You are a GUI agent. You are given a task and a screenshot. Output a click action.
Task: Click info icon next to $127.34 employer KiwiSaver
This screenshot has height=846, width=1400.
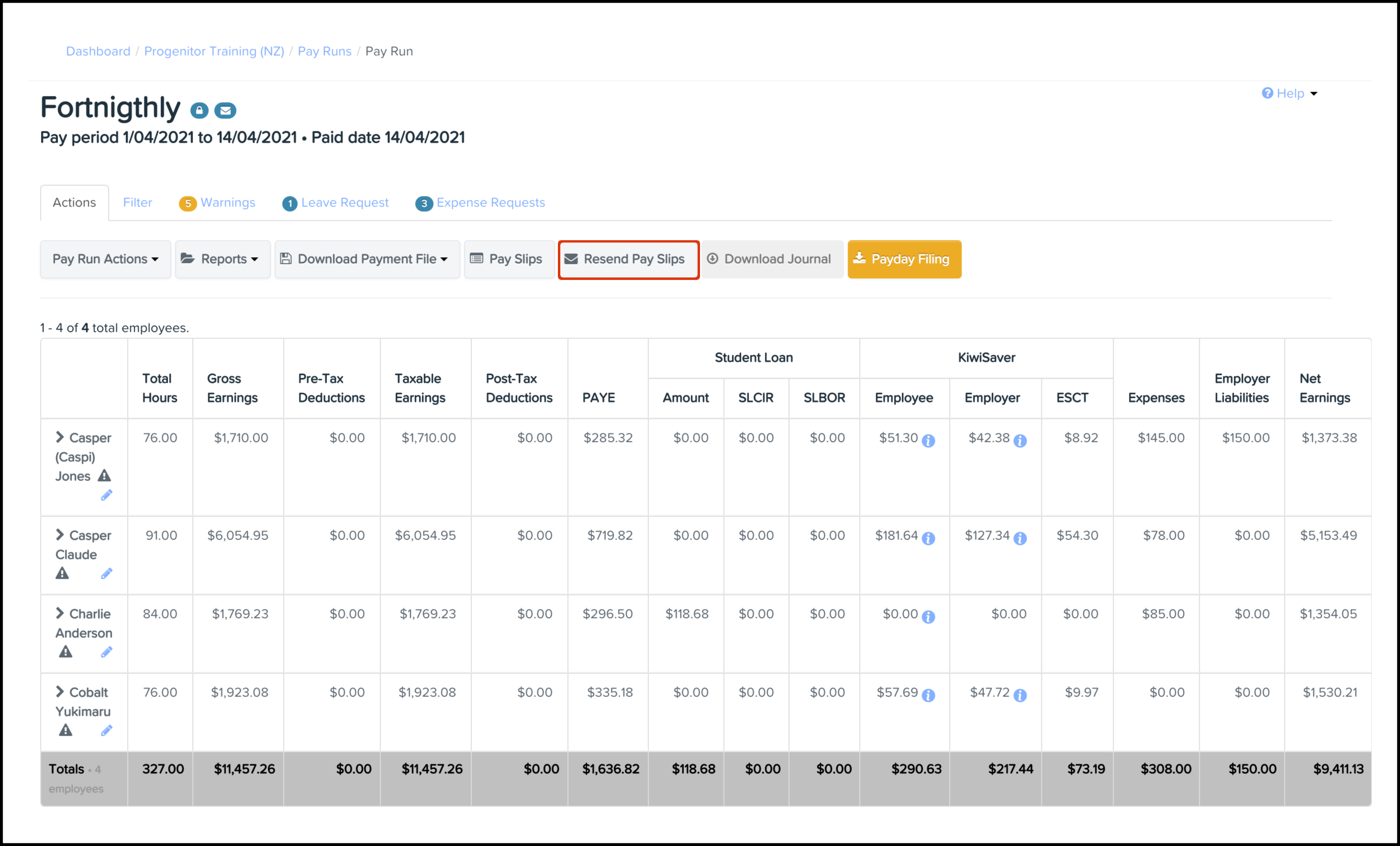1020,539
